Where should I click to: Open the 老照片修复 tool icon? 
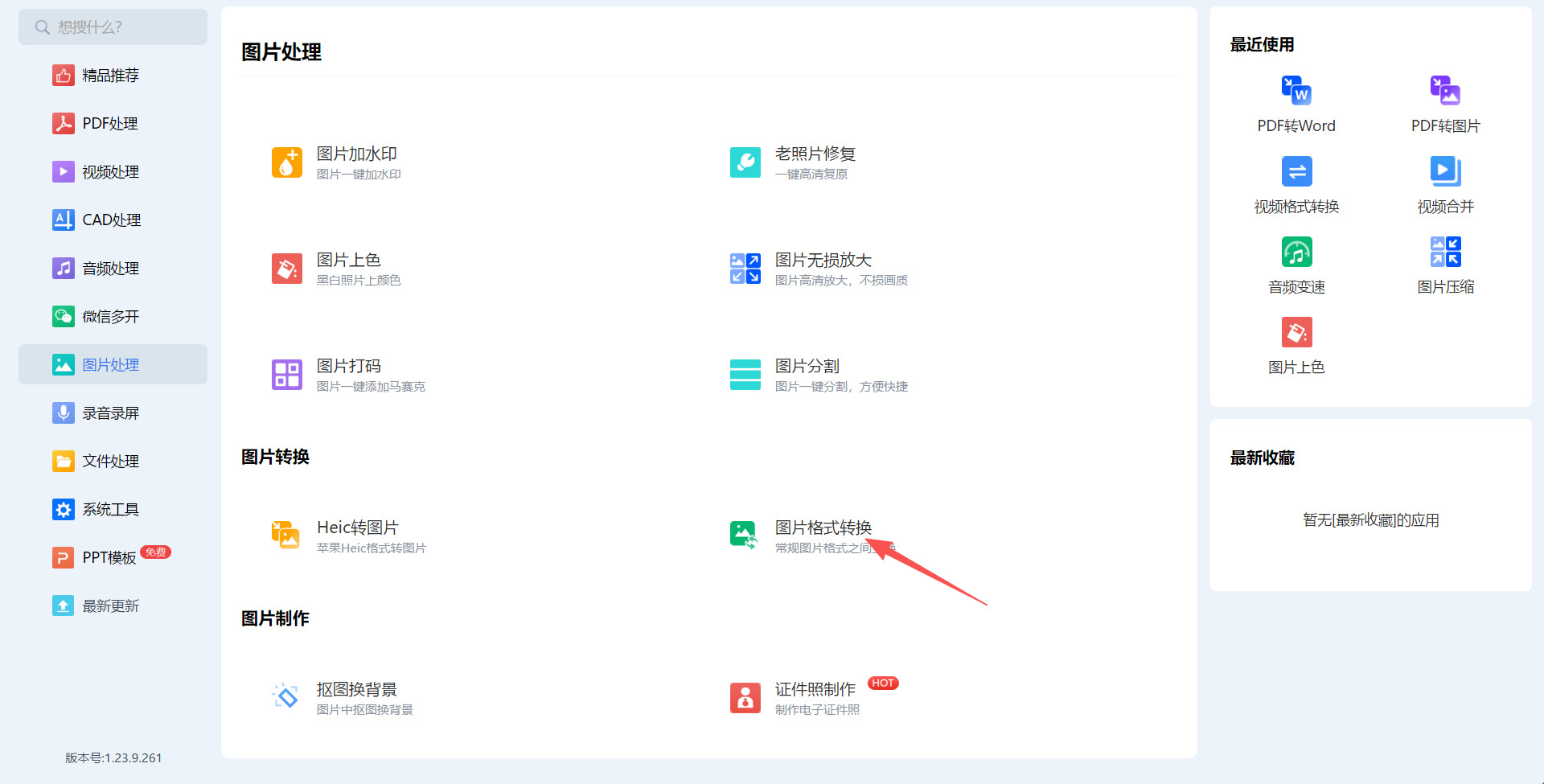click(745, 162)
